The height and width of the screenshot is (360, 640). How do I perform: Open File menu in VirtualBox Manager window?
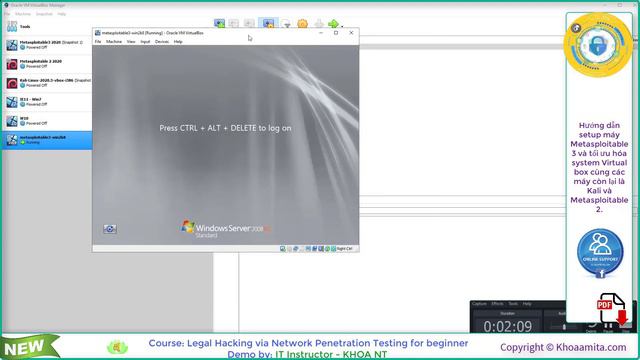click(x=7, y=14)
